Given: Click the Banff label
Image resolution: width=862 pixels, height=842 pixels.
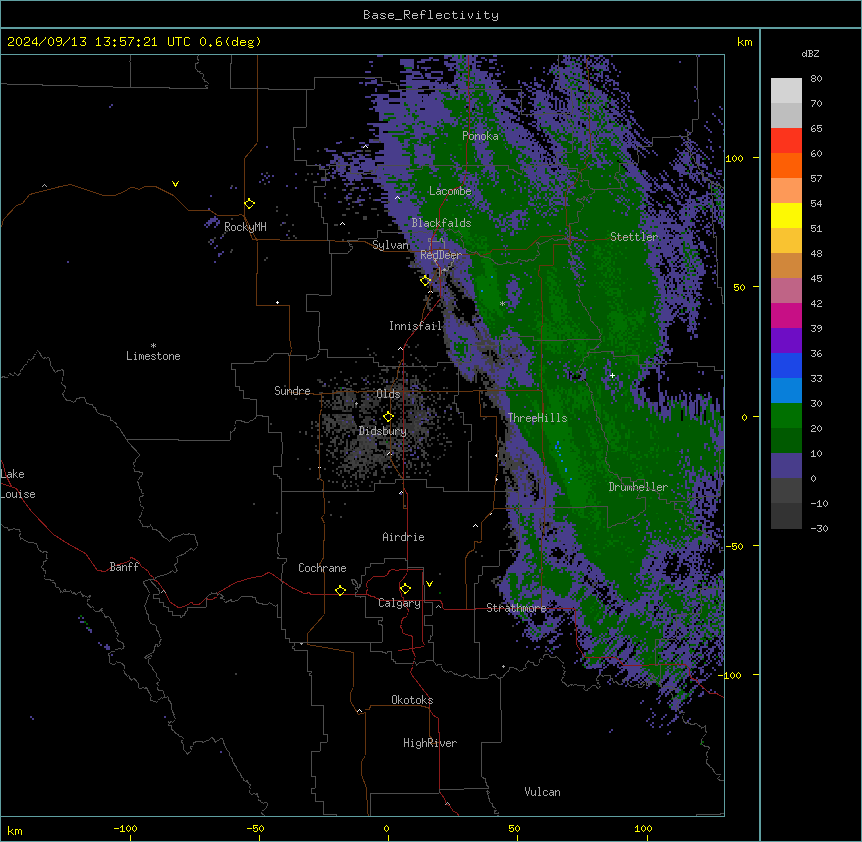Looking at the screenshot, I should point(124,567).
